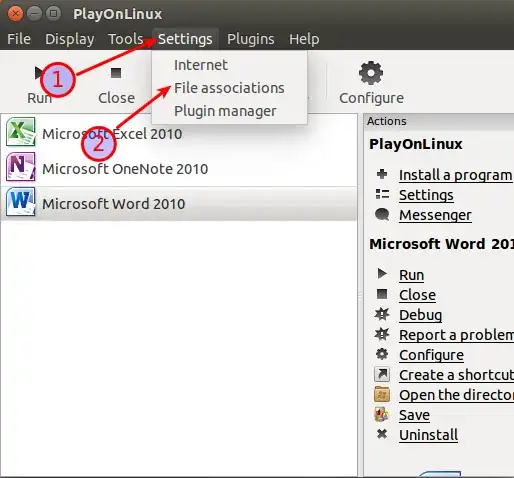Click Open the directory link
Screen dimensions: 514x478
click(456, 395)
